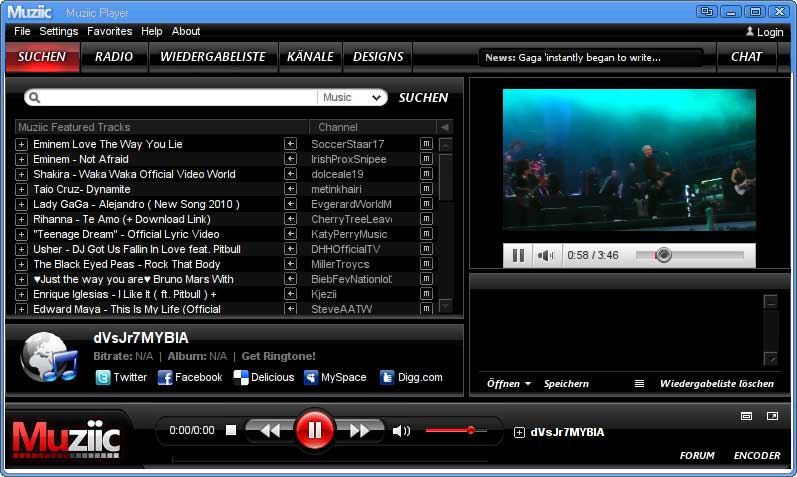Viewport: 797px width, 477px height.
Task: Share the track on Twitter
Action: [121, 377]
